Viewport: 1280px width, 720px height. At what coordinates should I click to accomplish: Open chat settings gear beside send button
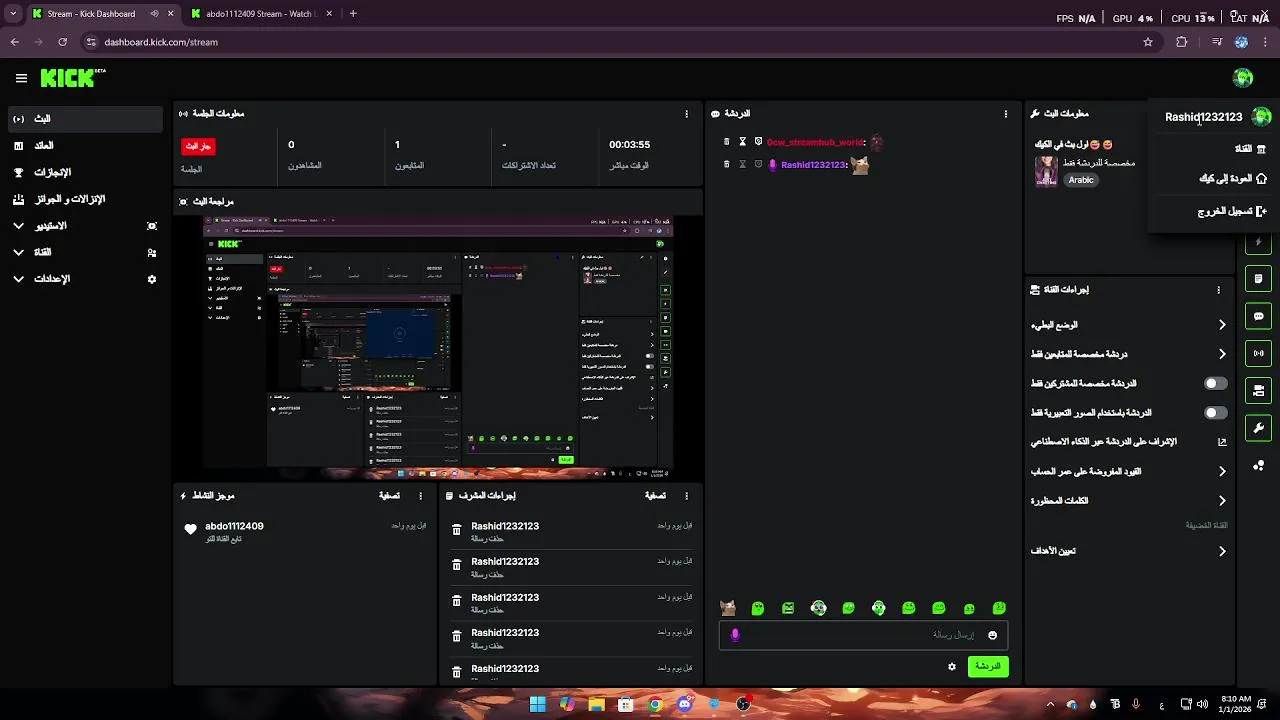pyautogui.click(x=952, y=666)
